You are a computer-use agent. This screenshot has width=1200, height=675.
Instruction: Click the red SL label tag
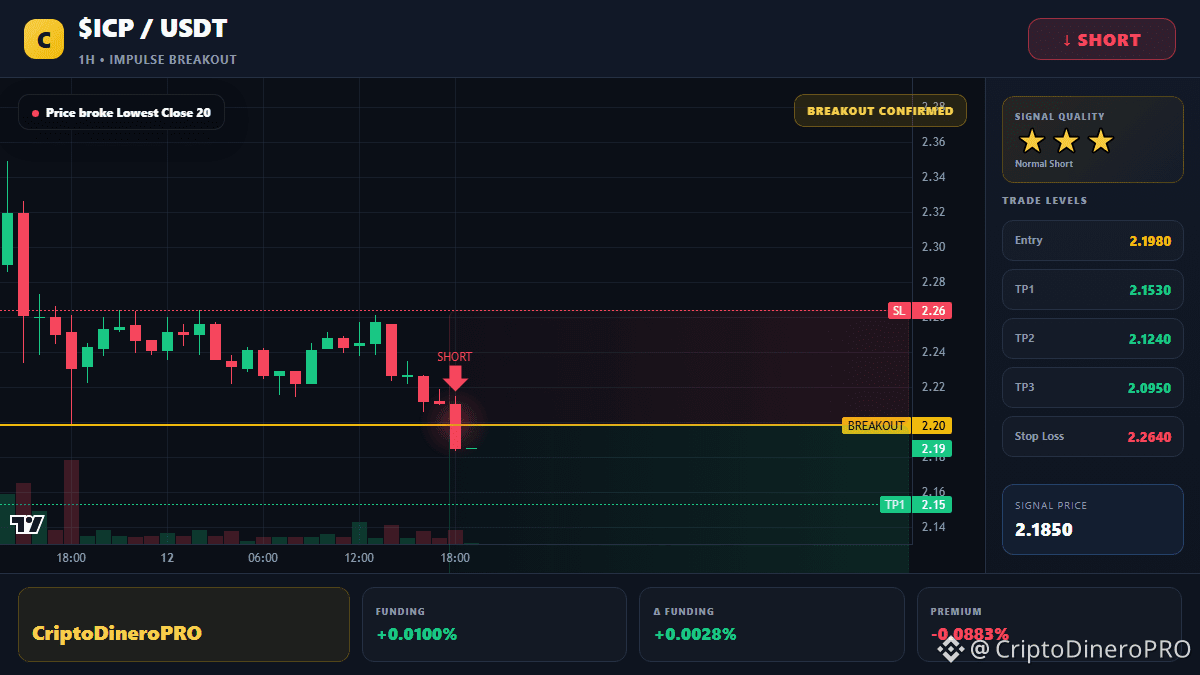(899, 311)
